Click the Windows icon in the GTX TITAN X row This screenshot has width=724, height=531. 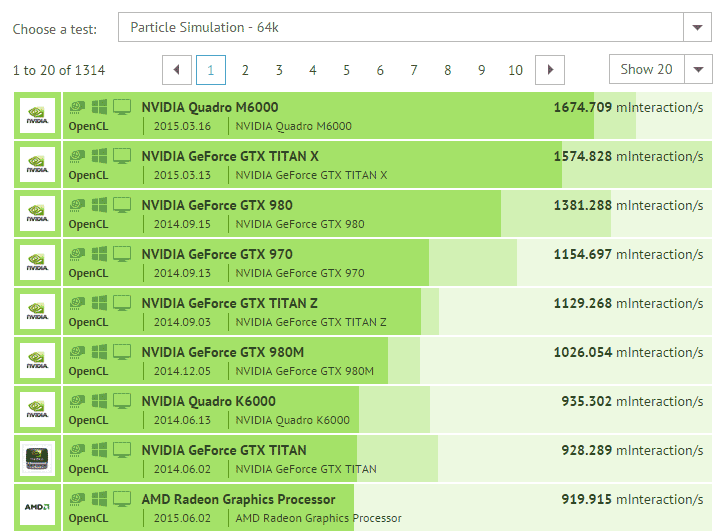tap(100, 156)
